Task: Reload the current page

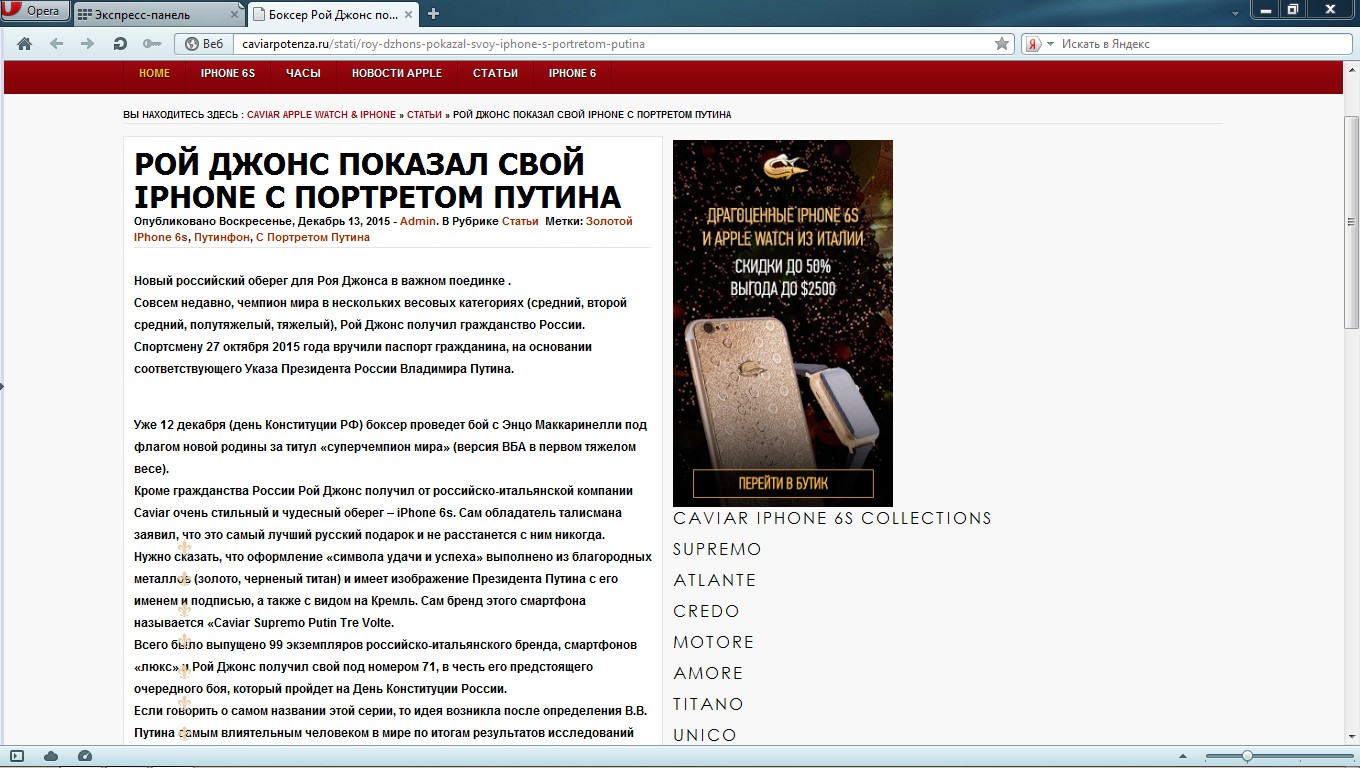Action: pos(120,44)
